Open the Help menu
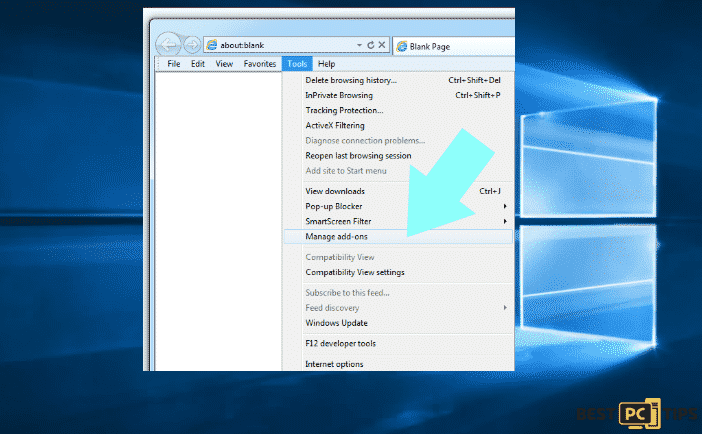The width and height of the screenshot is (702, 434). tap(326, 64)
